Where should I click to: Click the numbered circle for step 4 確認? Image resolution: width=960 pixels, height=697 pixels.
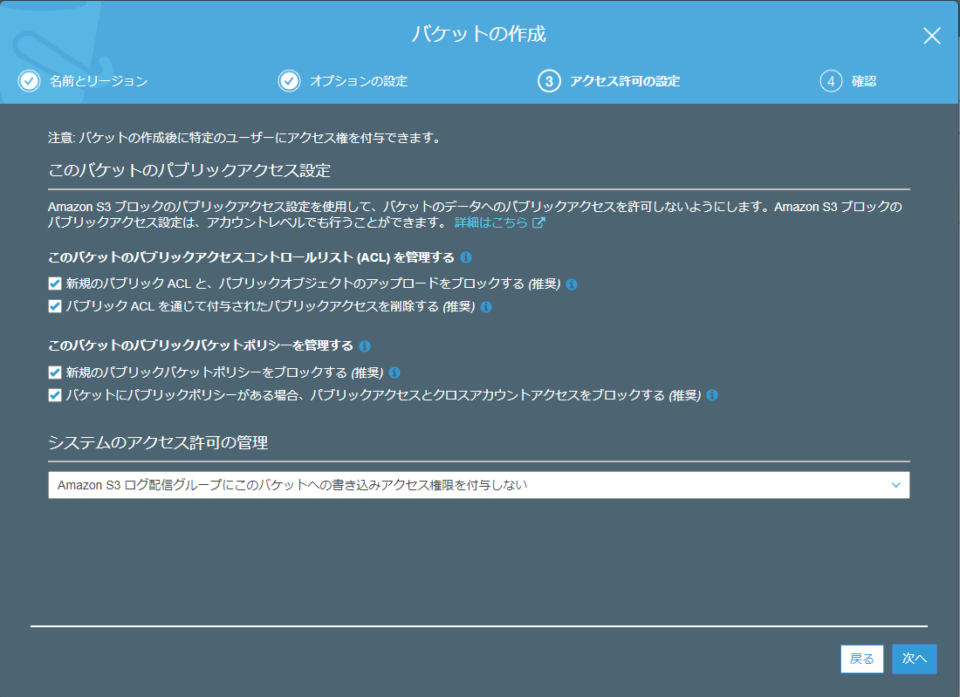(831, 81)
